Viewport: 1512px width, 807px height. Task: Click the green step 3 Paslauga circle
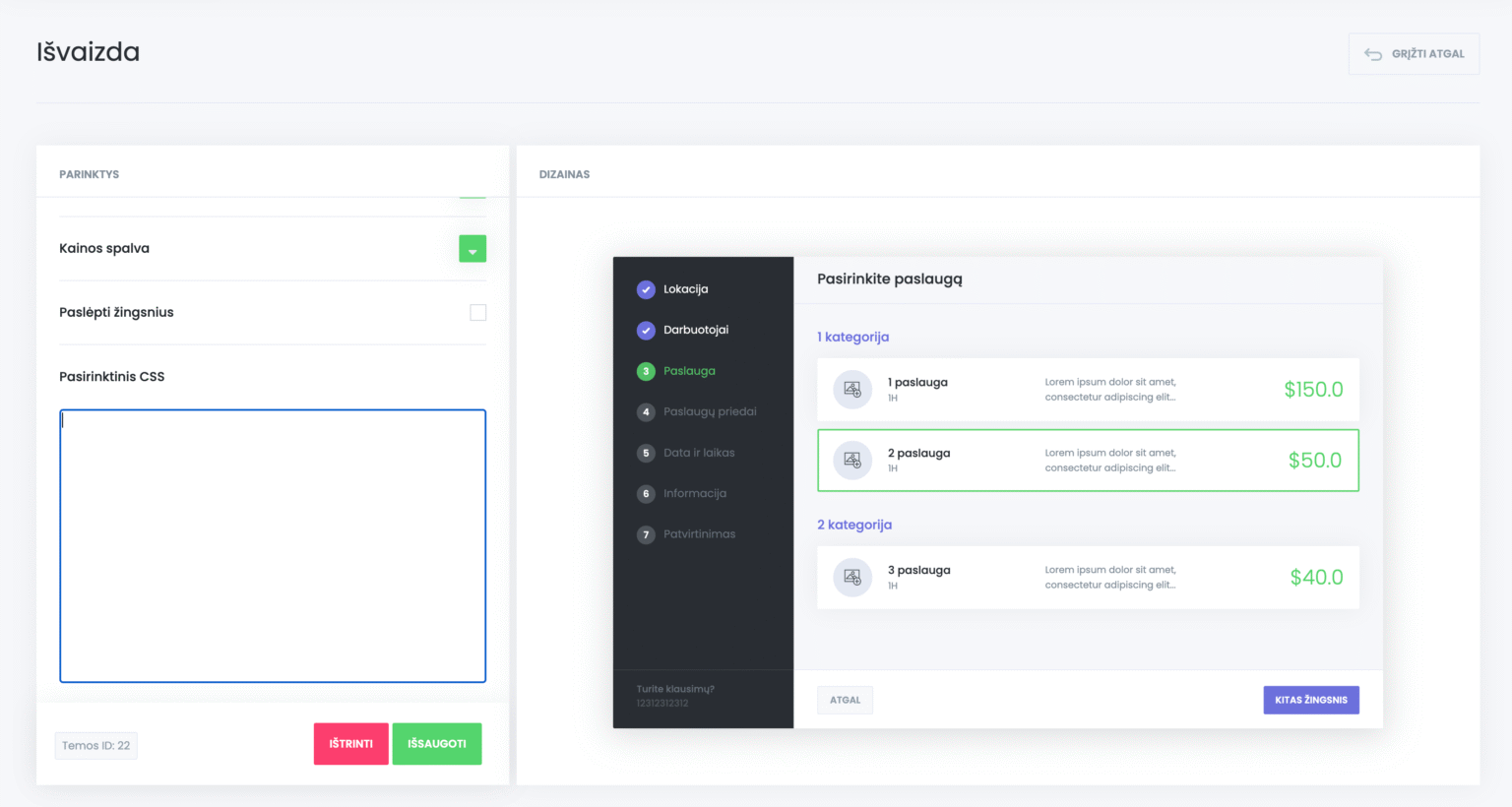[x=646, y=371]
